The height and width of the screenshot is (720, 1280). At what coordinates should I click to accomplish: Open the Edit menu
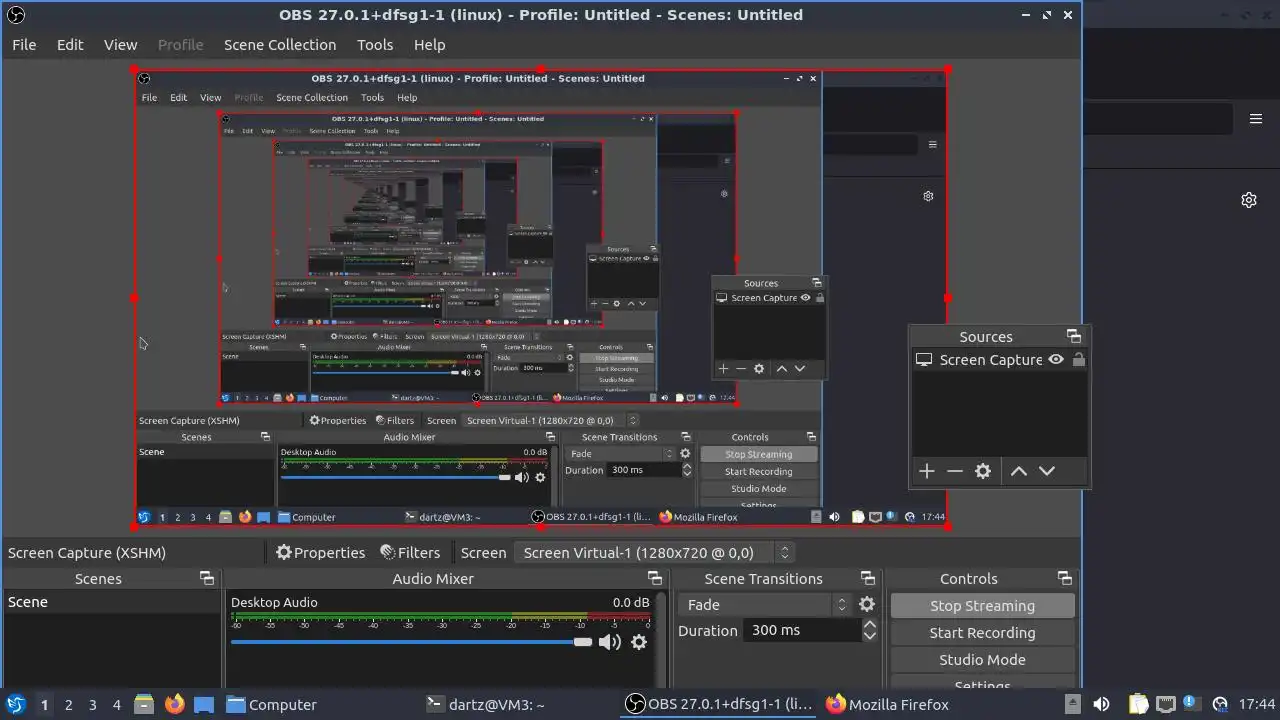click(70, 45)
